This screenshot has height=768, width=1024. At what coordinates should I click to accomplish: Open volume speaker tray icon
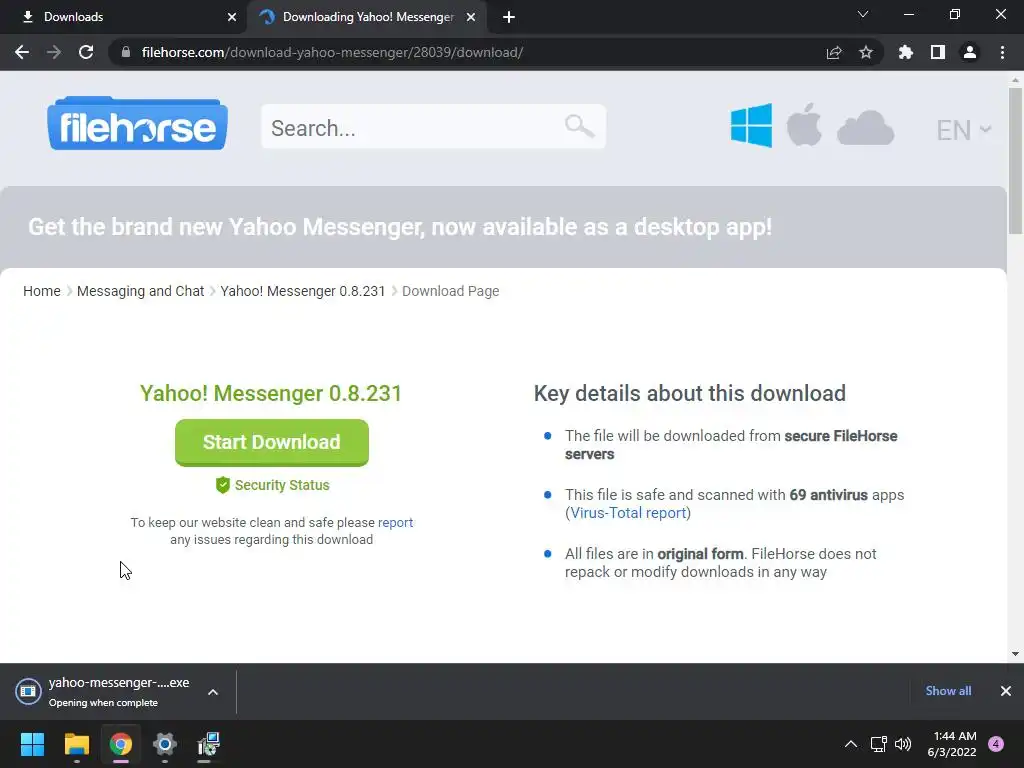[903, 744]
